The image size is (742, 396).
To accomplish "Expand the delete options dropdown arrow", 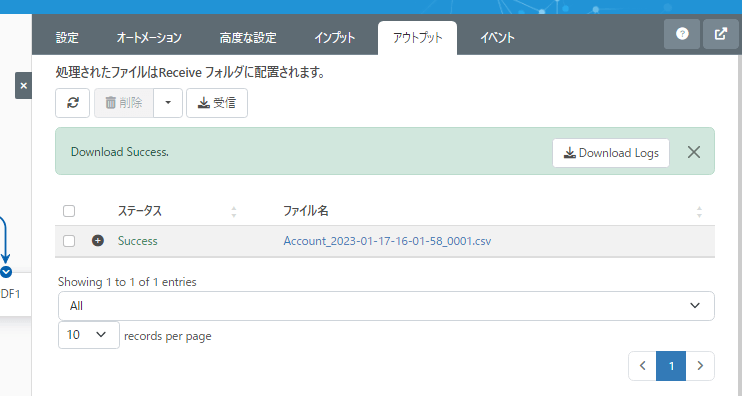I will [168, 103].
